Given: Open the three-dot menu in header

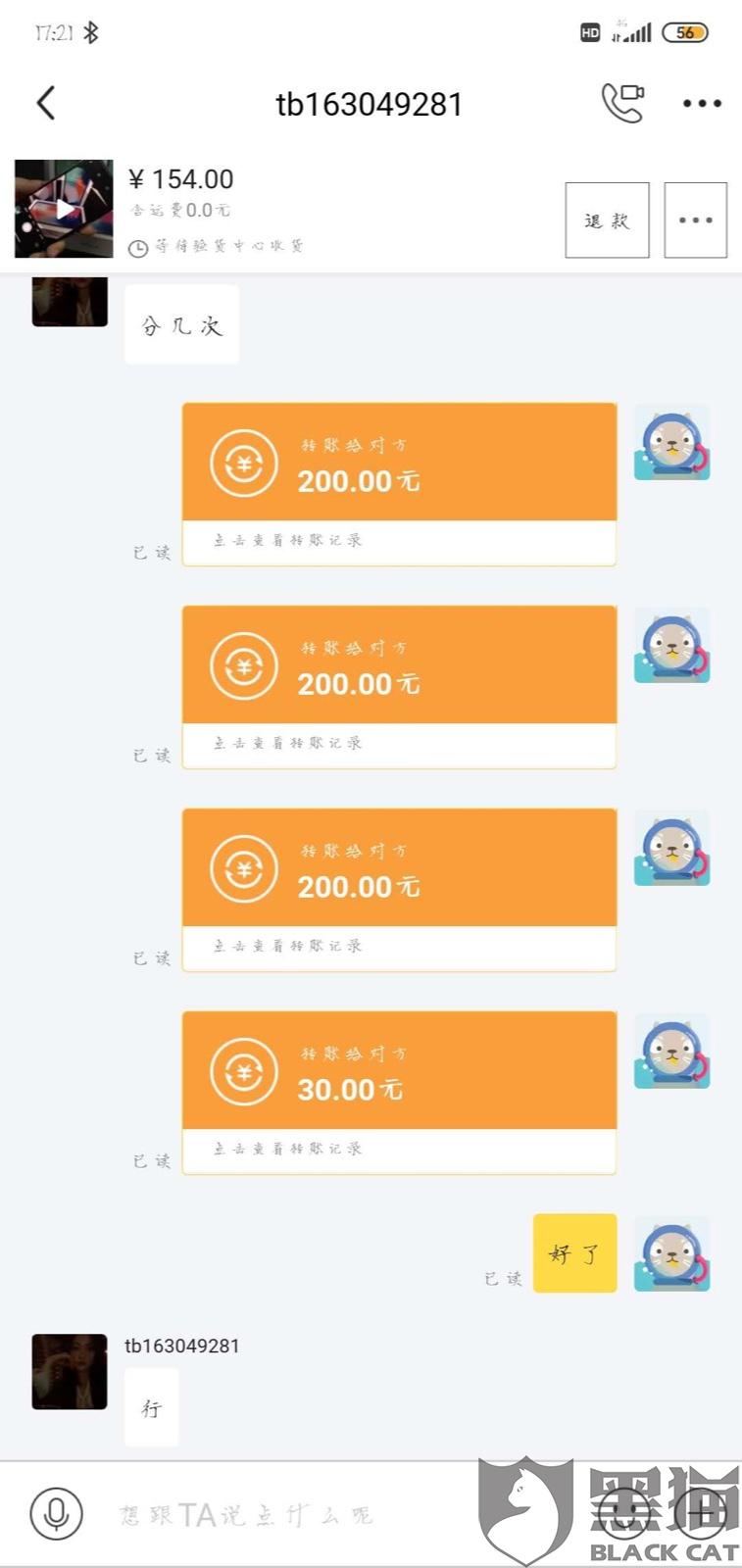Looking at the screenshot, I should (x=702, y=103).
